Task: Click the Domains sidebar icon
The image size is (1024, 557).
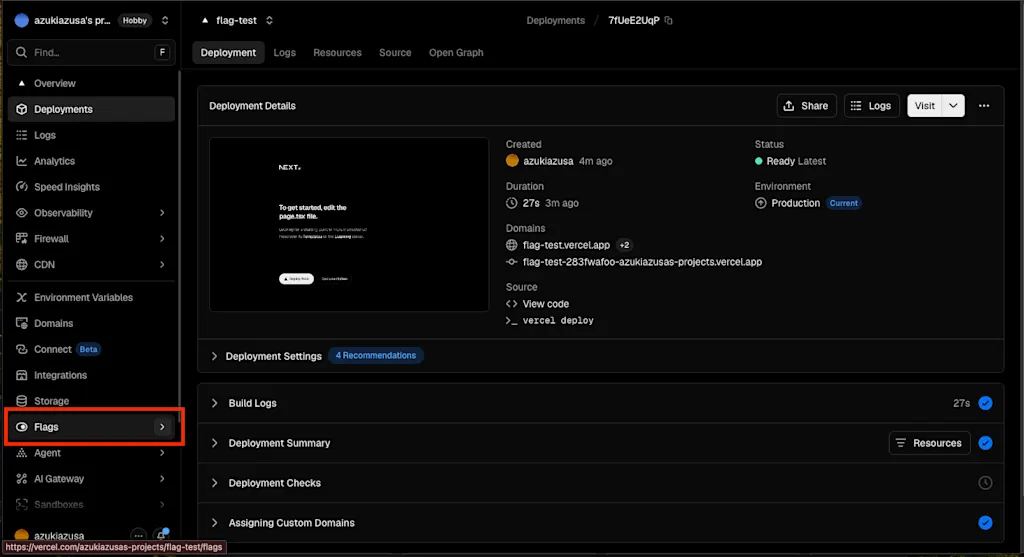Action: pos(22,323)
